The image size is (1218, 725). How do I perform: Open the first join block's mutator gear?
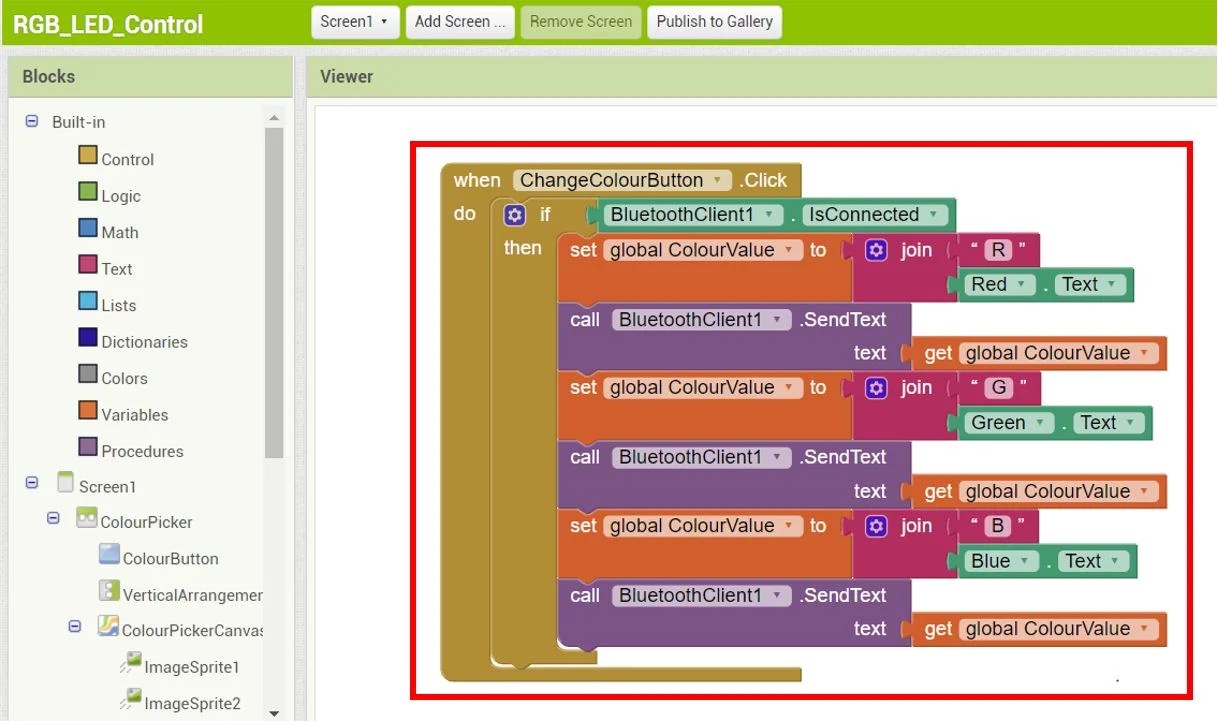point(876,250)
